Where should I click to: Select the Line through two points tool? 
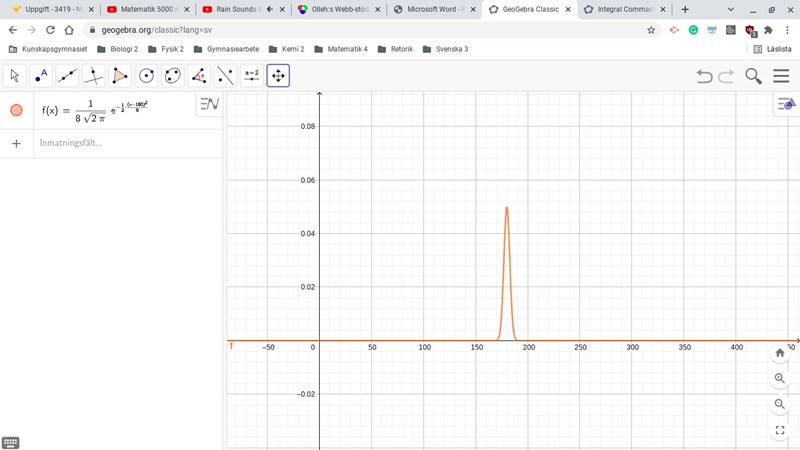[67, 76]
